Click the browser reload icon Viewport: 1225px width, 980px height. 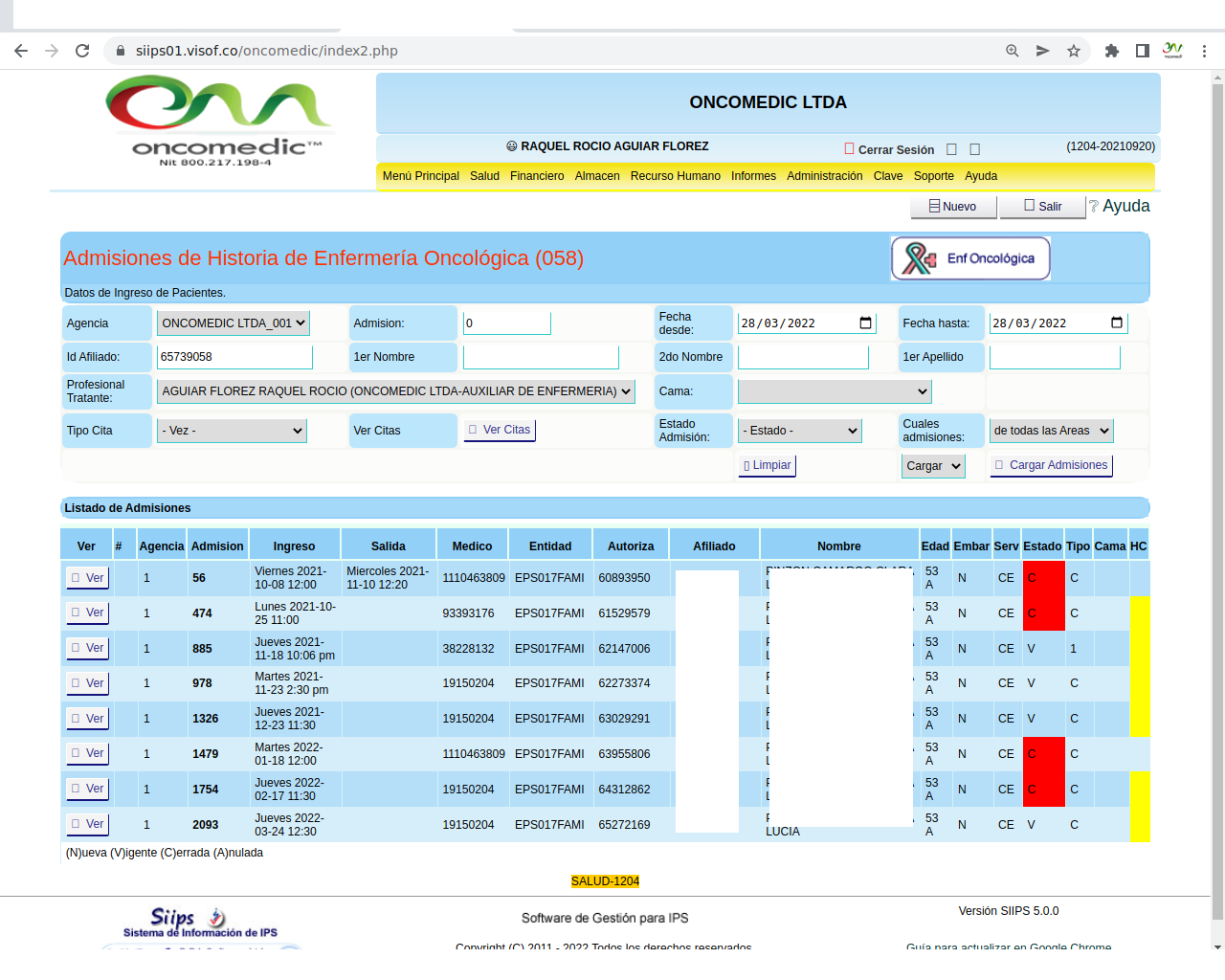tap(82, 51)
